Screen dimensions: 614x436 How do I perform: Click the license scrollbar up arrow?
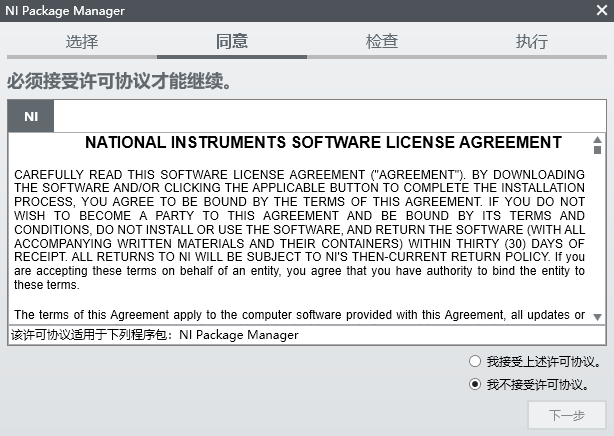click(x=597, y=139)
